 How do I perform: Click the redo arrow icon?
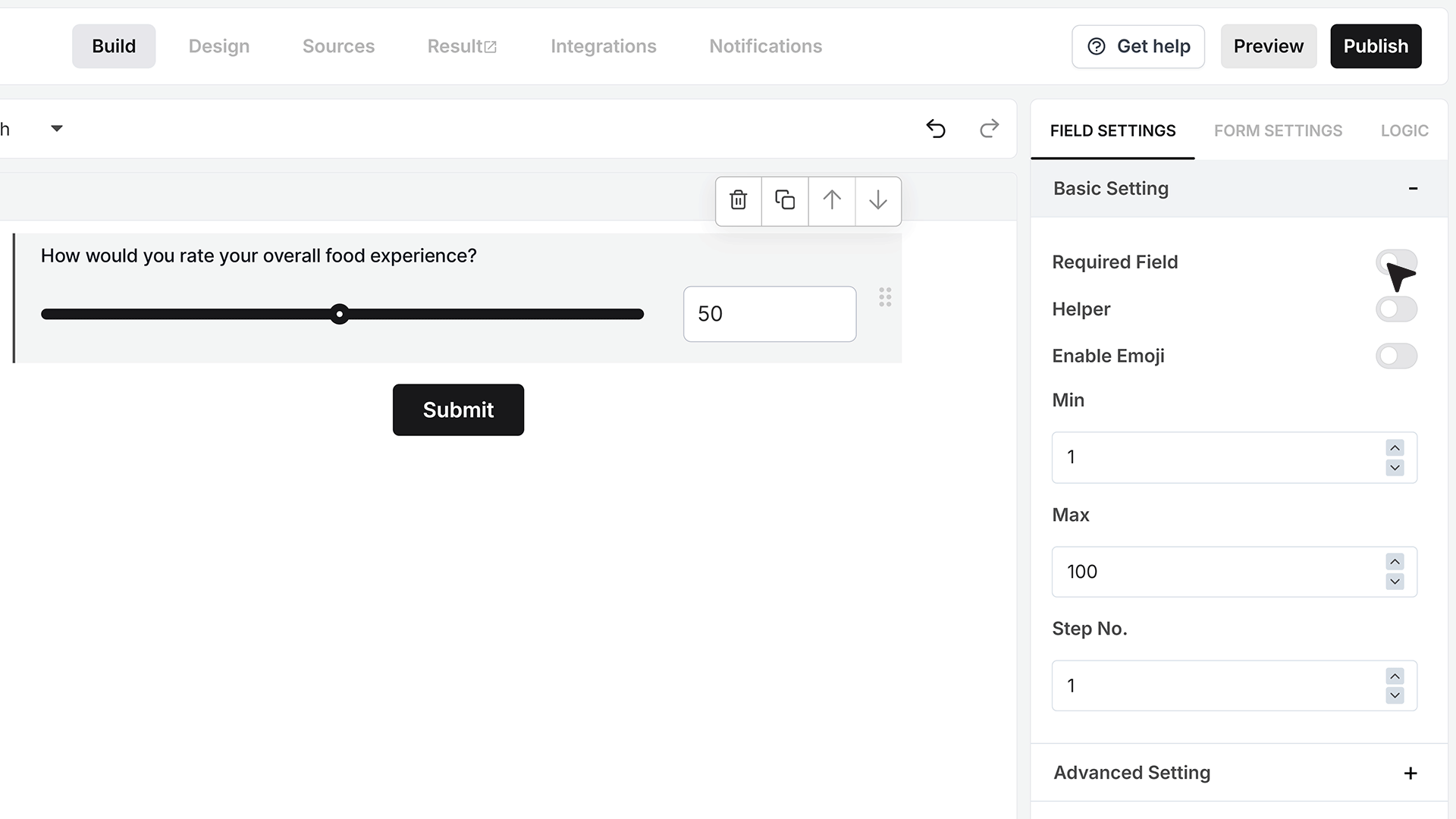point(990,129)
